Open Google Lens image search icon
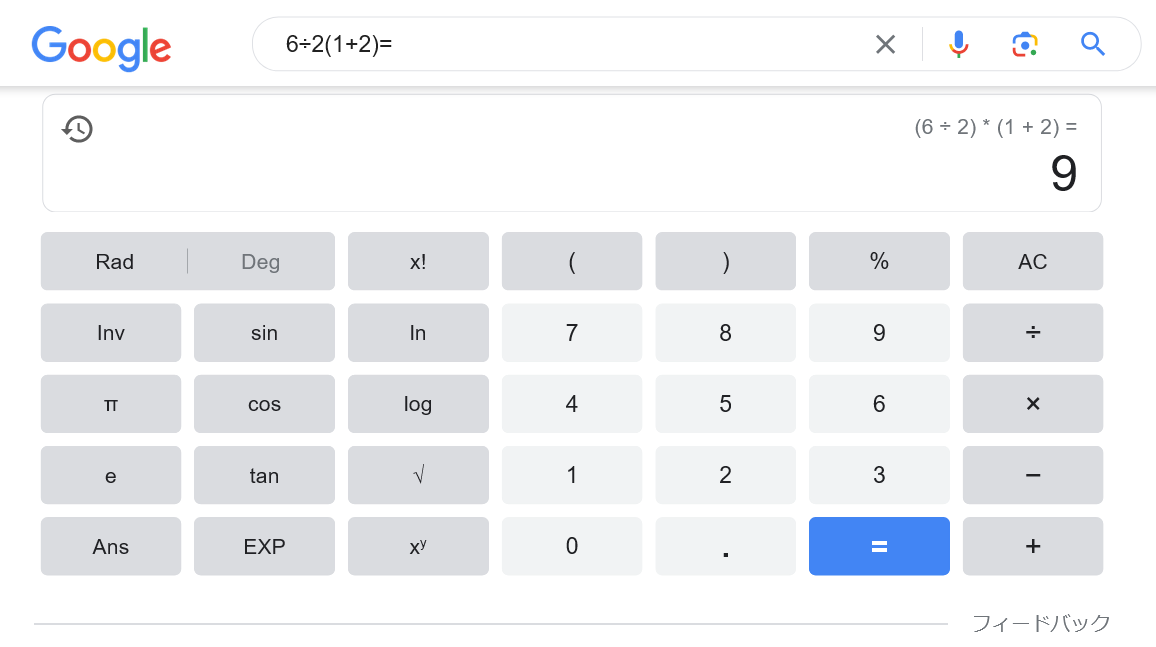The height and width of the screenshot is (647, 1156). [1025, 44]
